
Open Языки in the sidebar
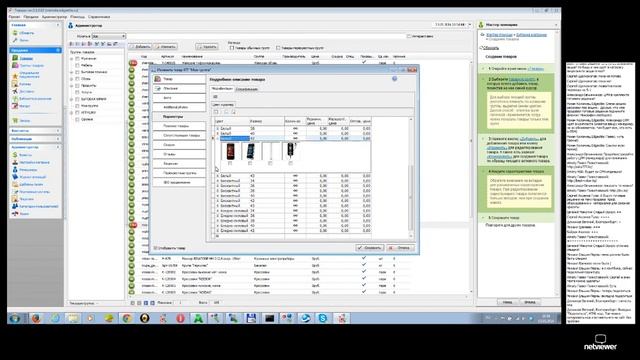(x=24, y=214)
